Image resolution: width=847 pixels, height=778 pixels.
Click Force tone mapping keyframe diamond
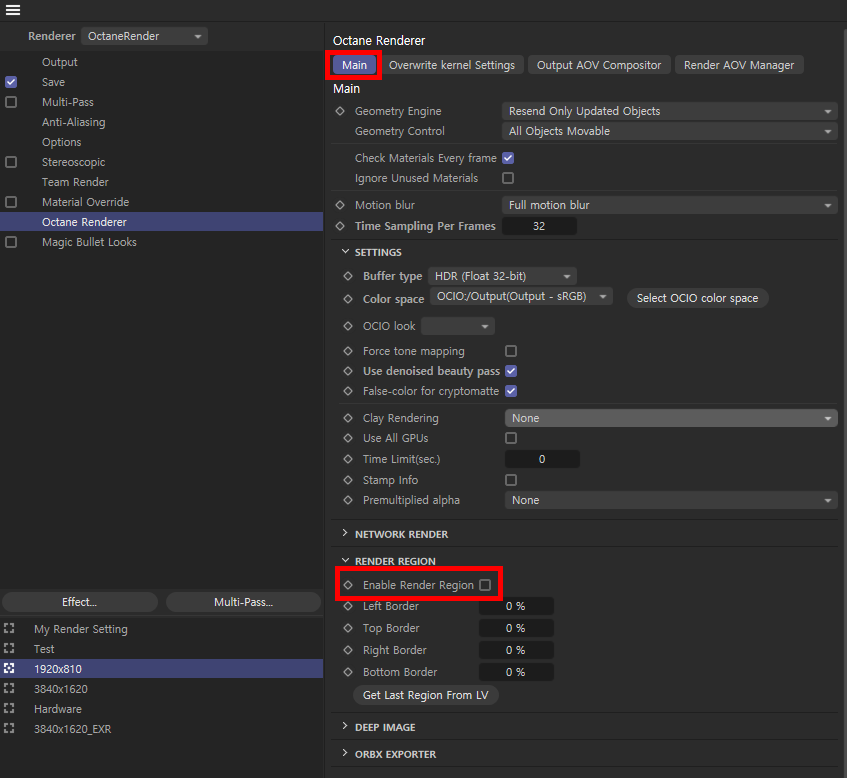point(348,351)
